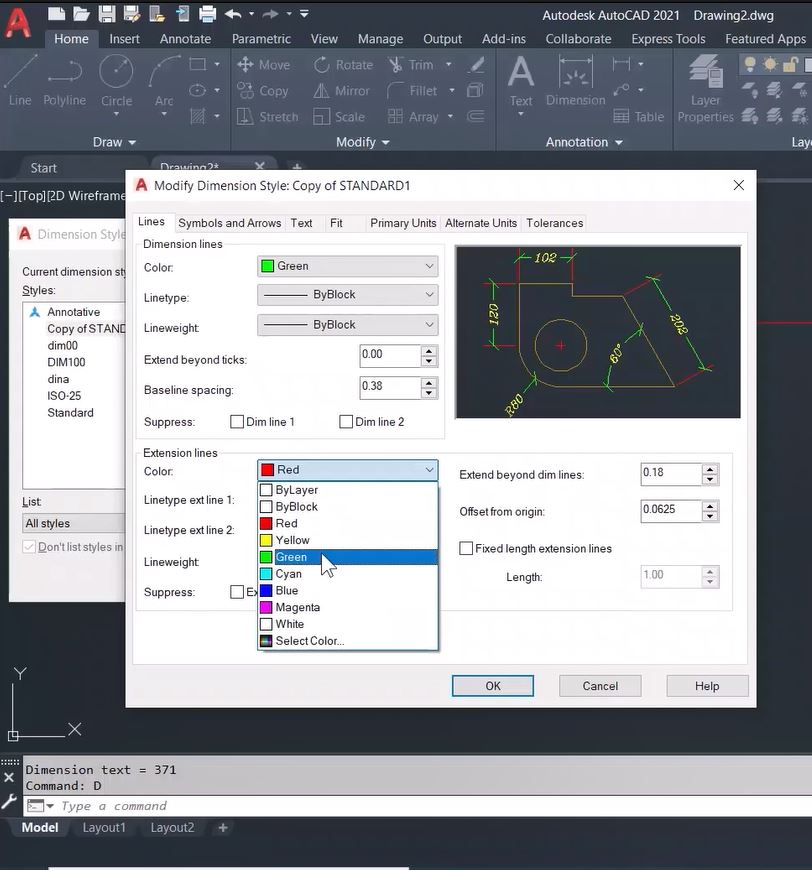Click the Help button
The image size is (812, 870).
coord(707,686)
